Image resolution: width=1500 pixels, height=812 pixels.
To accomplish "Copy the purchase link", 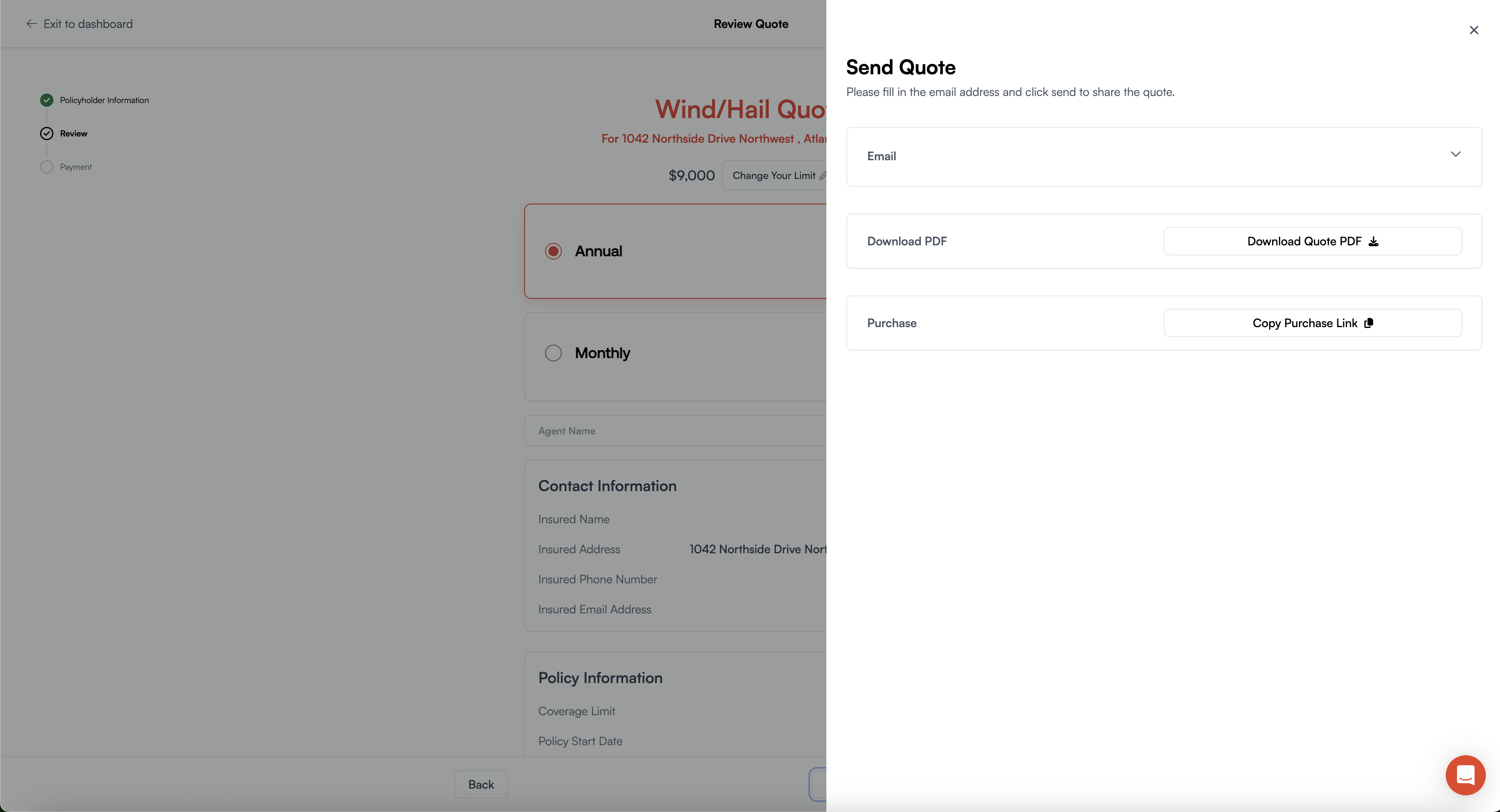I will point(1312,323).
